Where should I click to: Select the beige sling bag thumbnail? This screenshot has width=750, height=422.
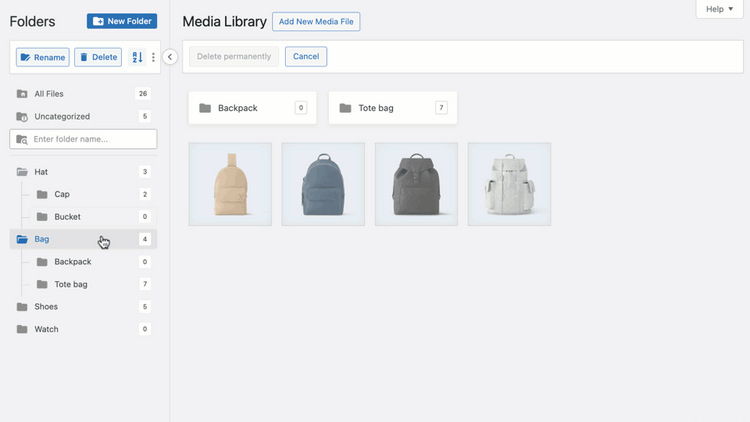pos(230,184)
